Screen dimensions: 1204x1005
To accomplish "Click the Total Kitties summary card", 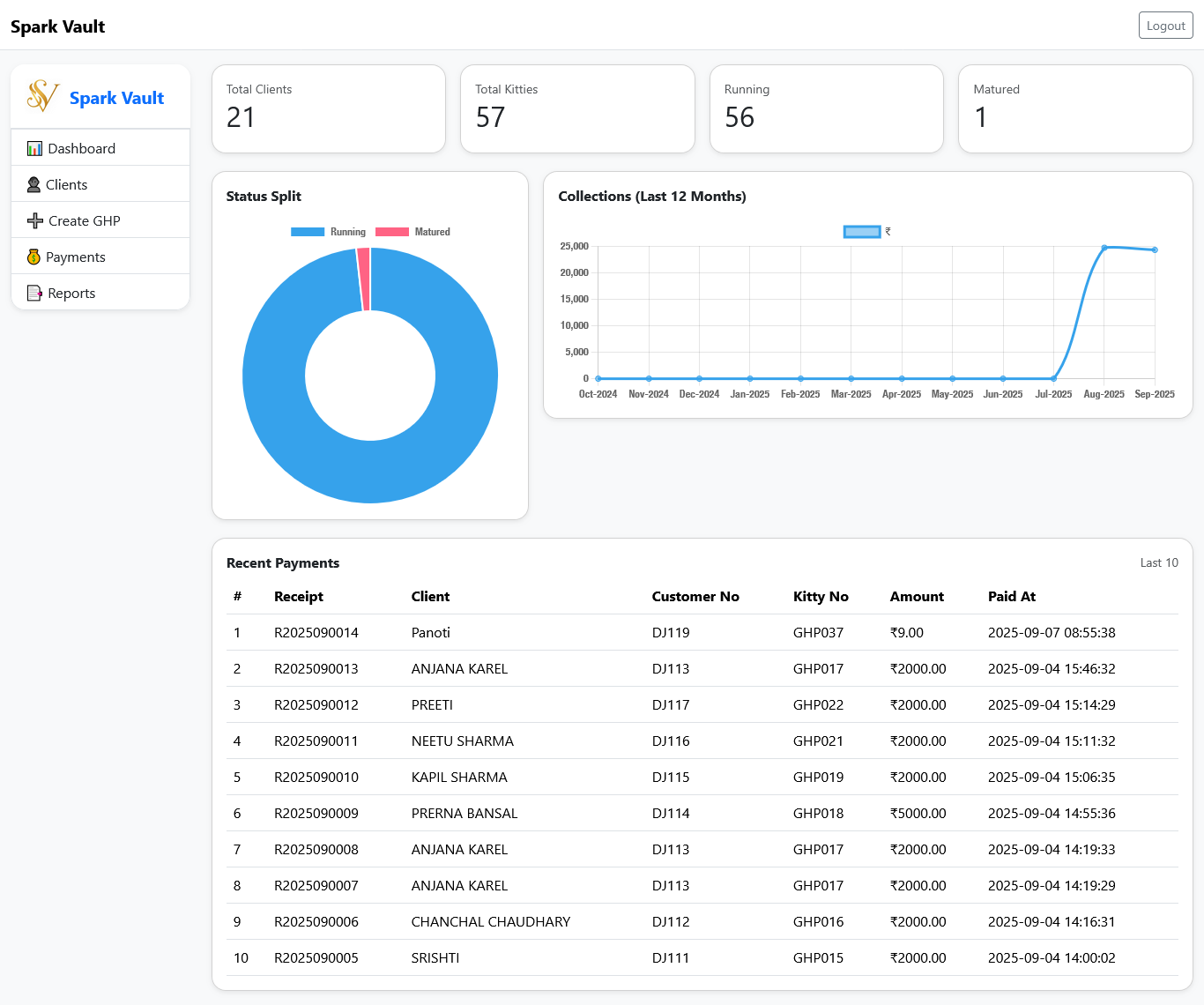I will 577,108.
